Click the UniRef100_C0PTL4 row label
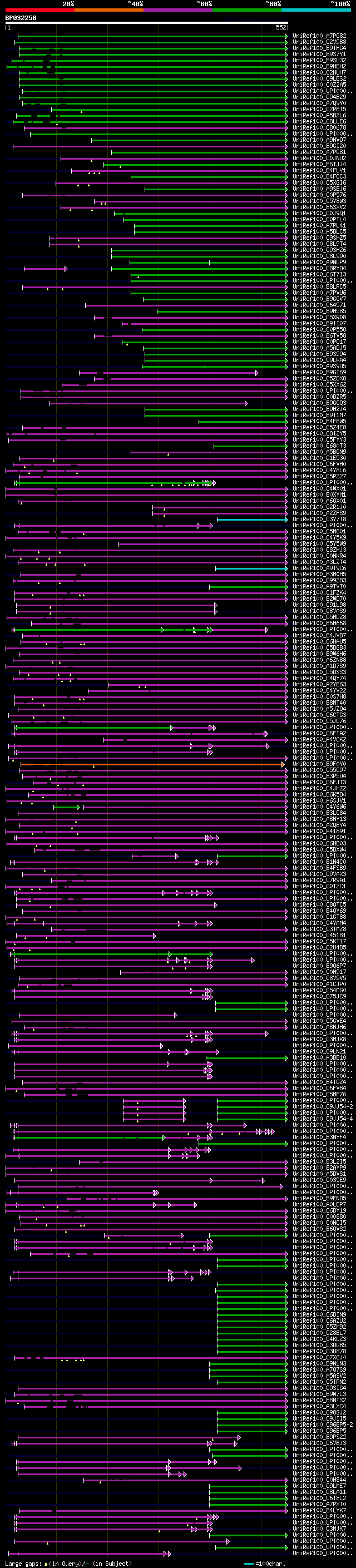356x1568 pixels. click(319, 220)
